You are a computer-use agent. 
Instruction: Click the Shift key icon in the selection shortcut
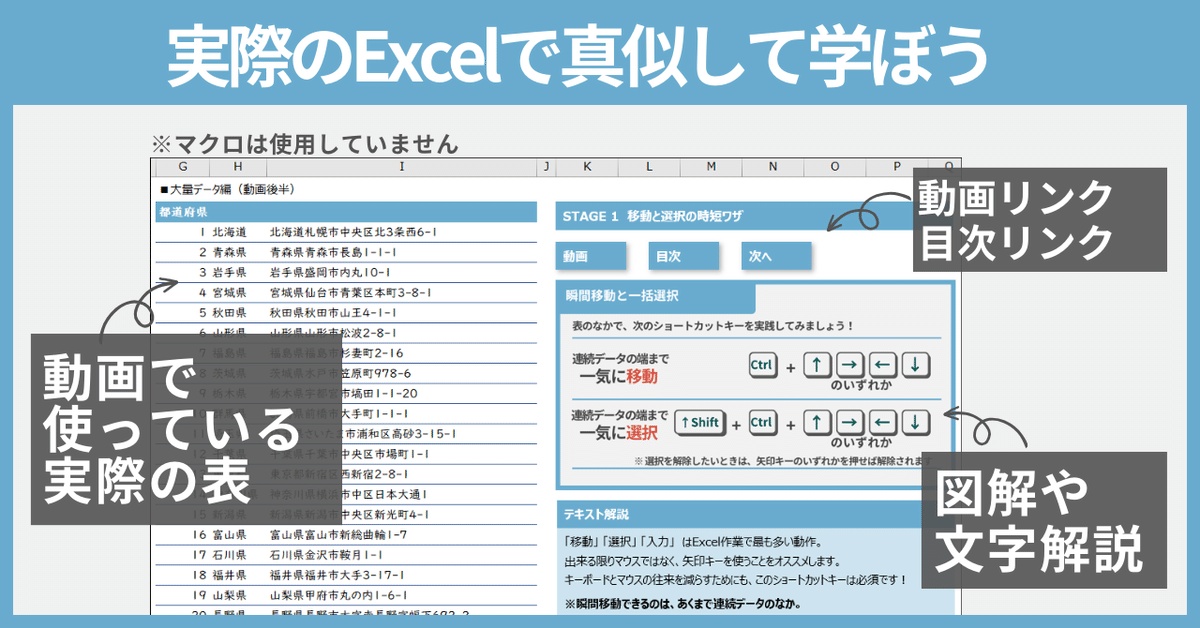tap(699, 421)
